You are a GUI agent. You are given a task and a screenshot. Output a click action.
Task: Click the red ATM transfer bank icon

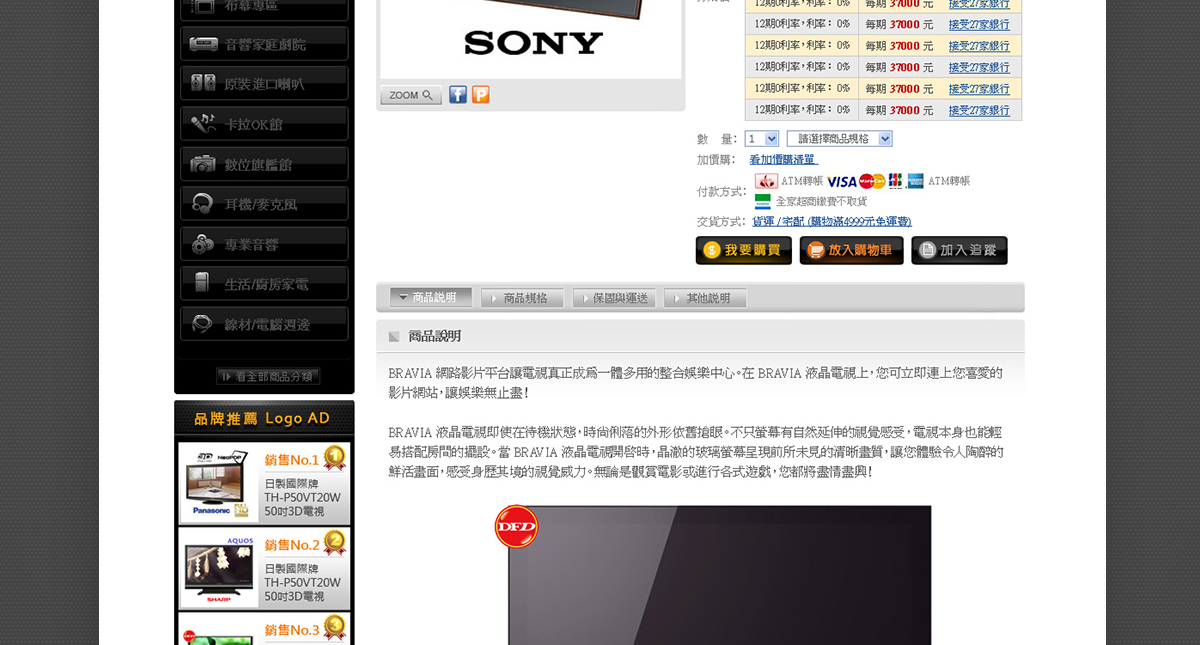766,181
